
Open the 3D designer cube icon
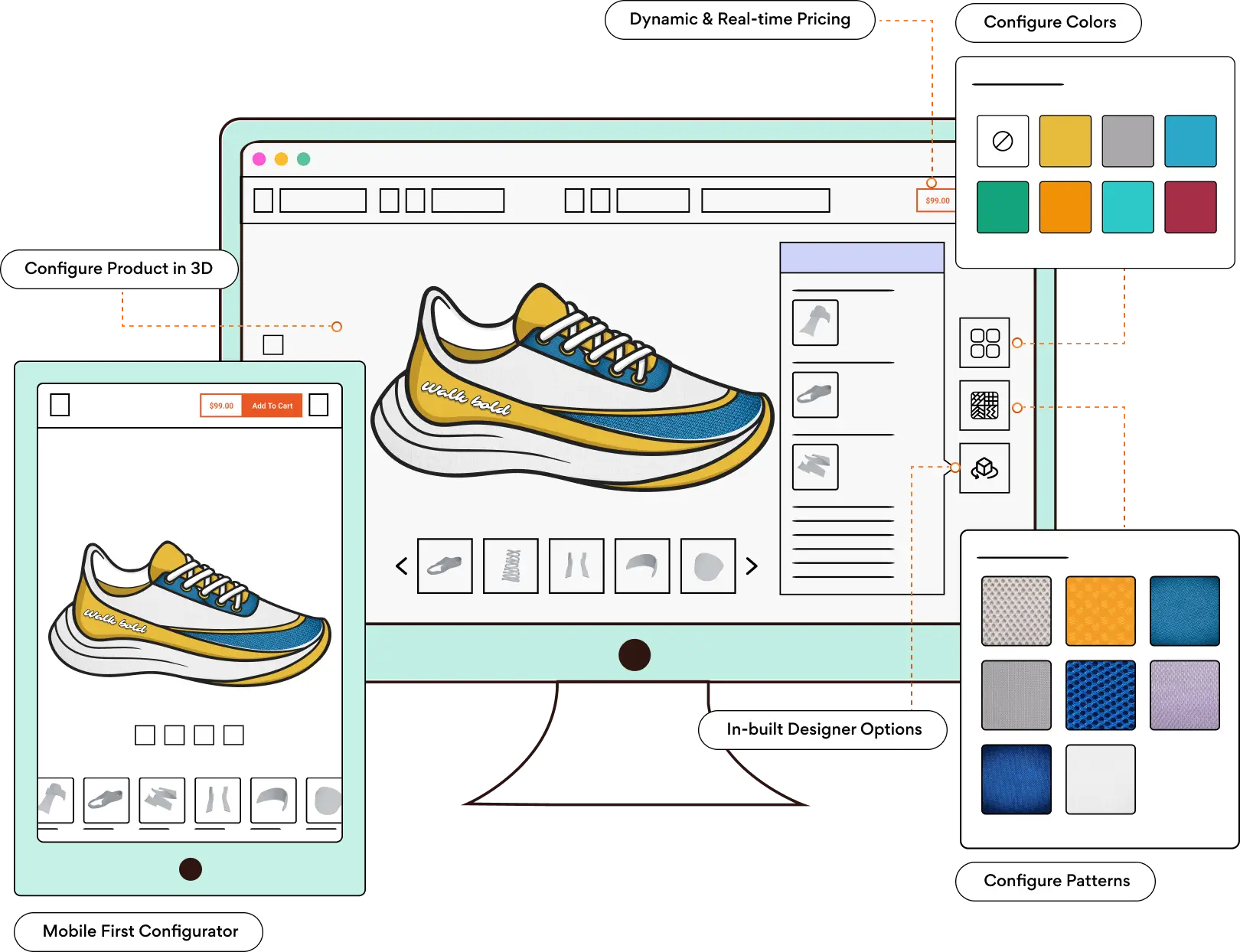[x=984, y=468]
